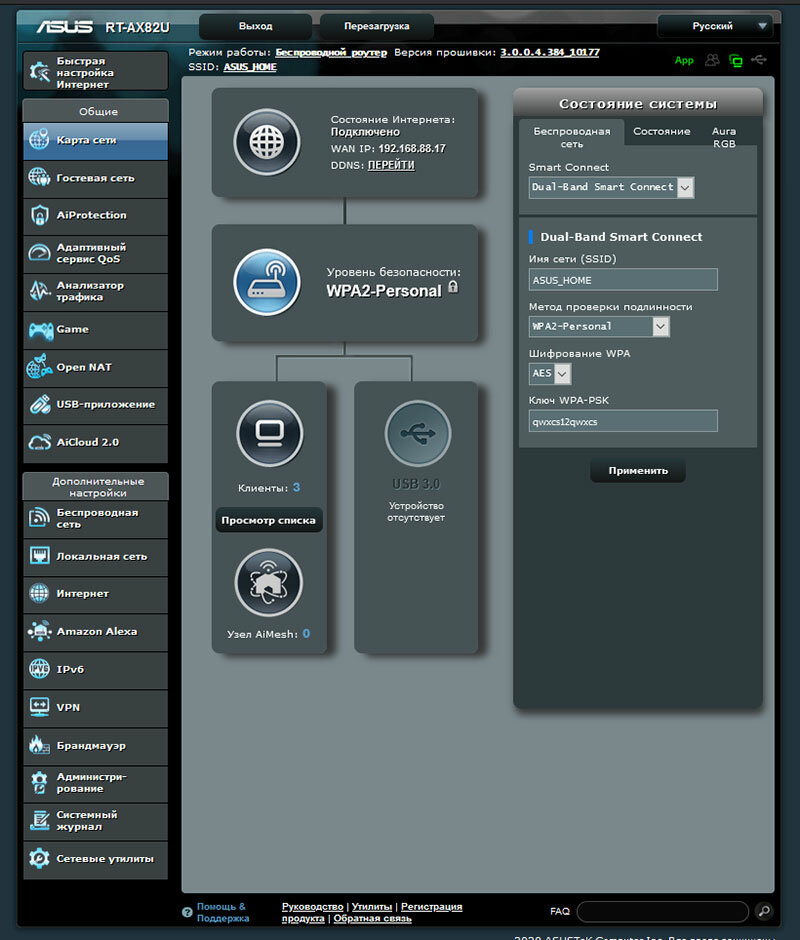Viewport: 800px width, 940px height.
Task: Click the WPA-PSK key input field
Action: pyautogui.click(x=622, y=421)
